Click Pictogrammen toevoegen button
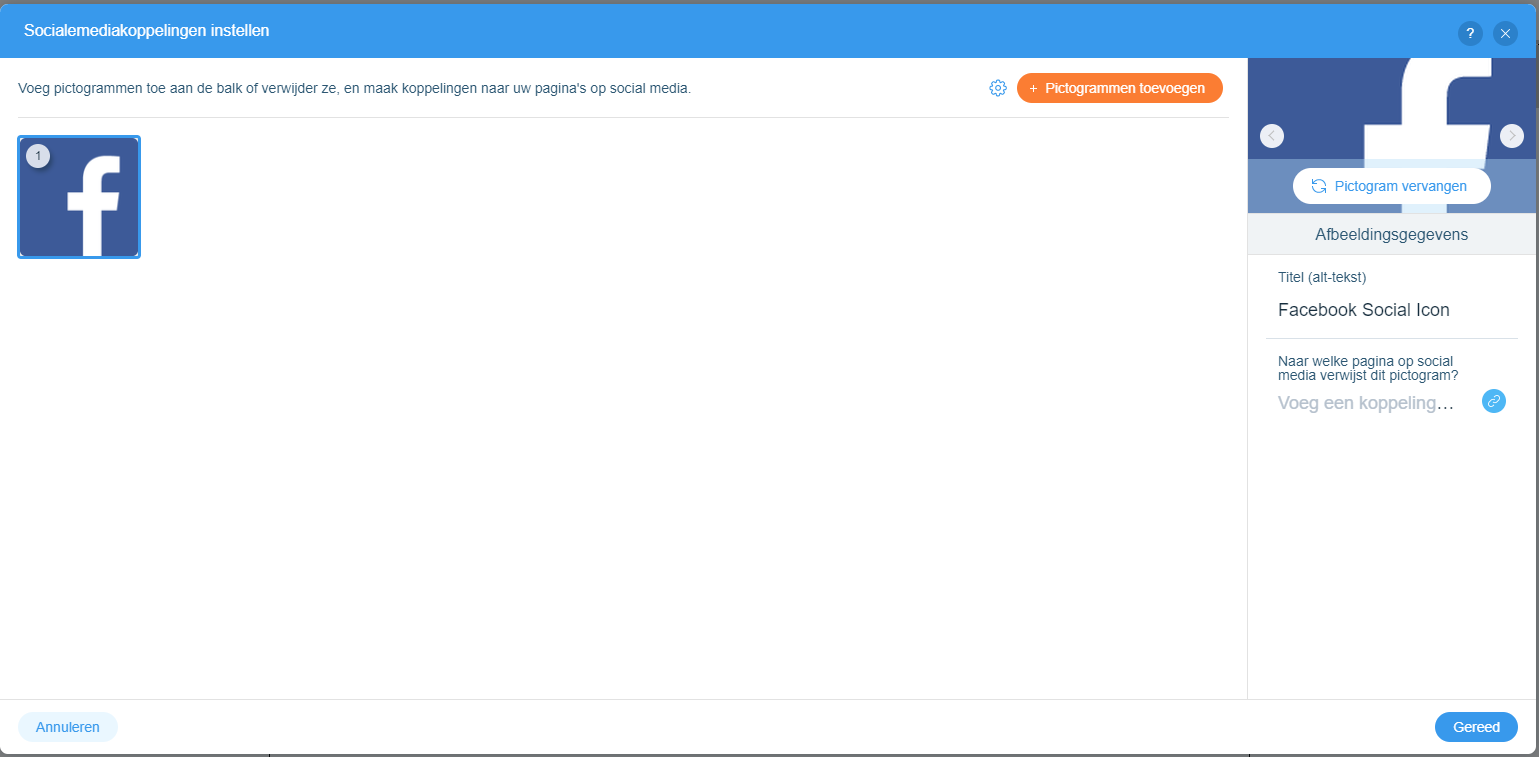This screenshot has height=757, width=1539. 1119,88
